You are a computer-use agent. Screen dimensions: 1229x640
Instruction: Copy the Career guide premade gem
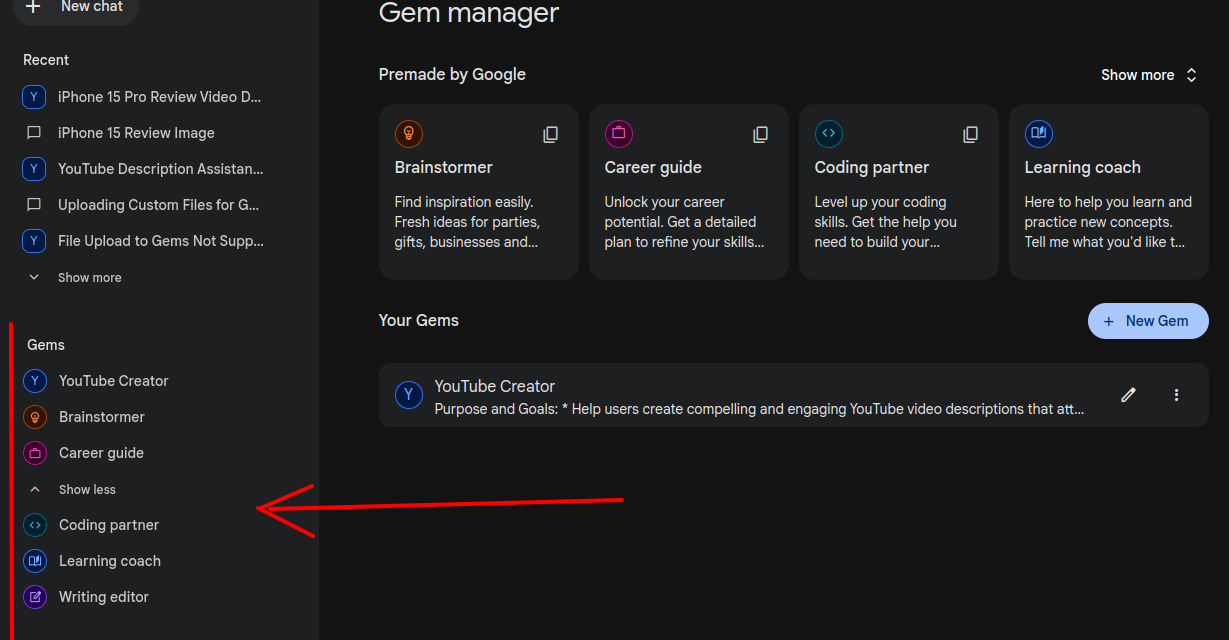761,134
